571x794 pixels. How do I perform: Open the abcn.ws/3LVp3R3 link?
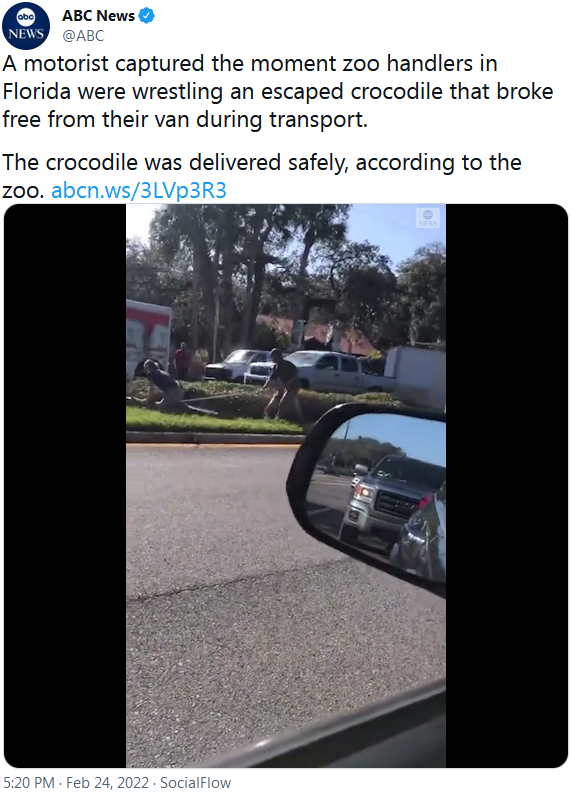click(x=139, y=190)
